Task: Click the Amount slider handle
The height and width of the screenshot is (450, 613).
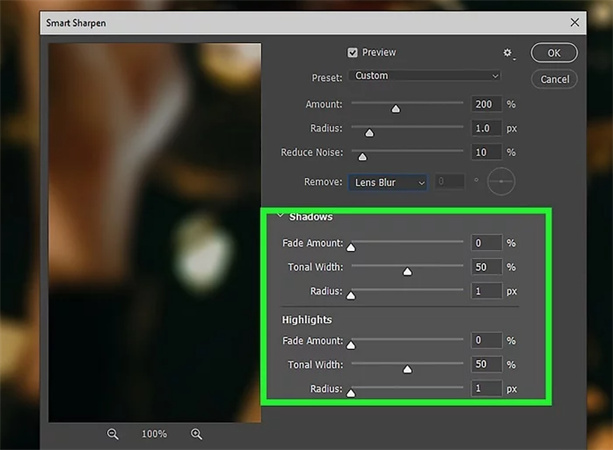Action: (x=395, y=110)
